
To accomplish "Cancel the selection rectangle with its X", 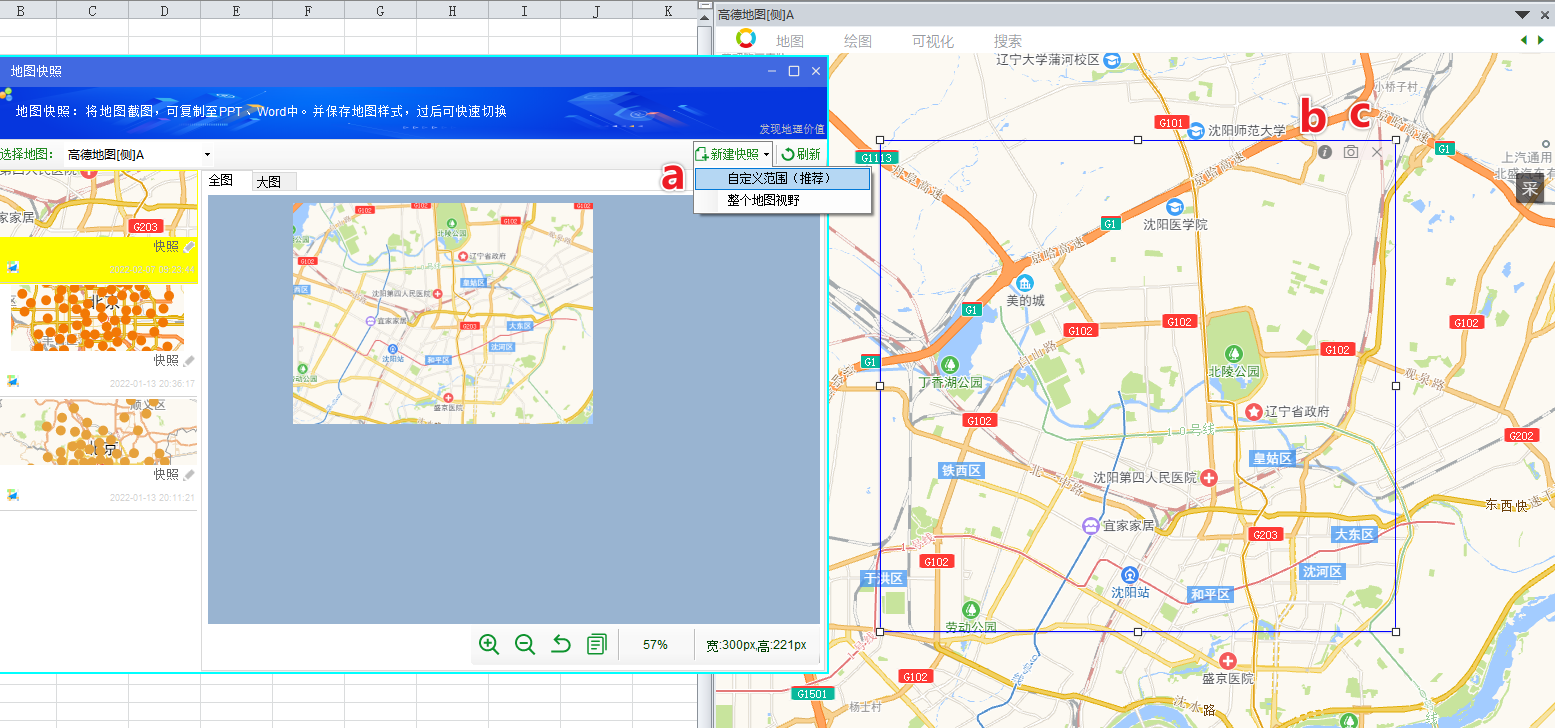I will [x=1377, y=152].
